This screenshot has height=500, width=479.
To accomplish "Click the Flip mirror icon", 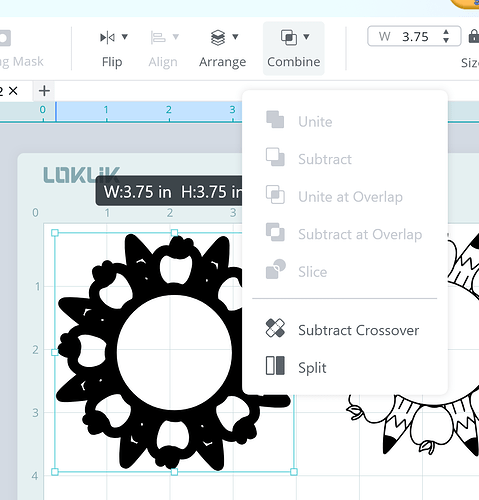I will coord(107,37).
